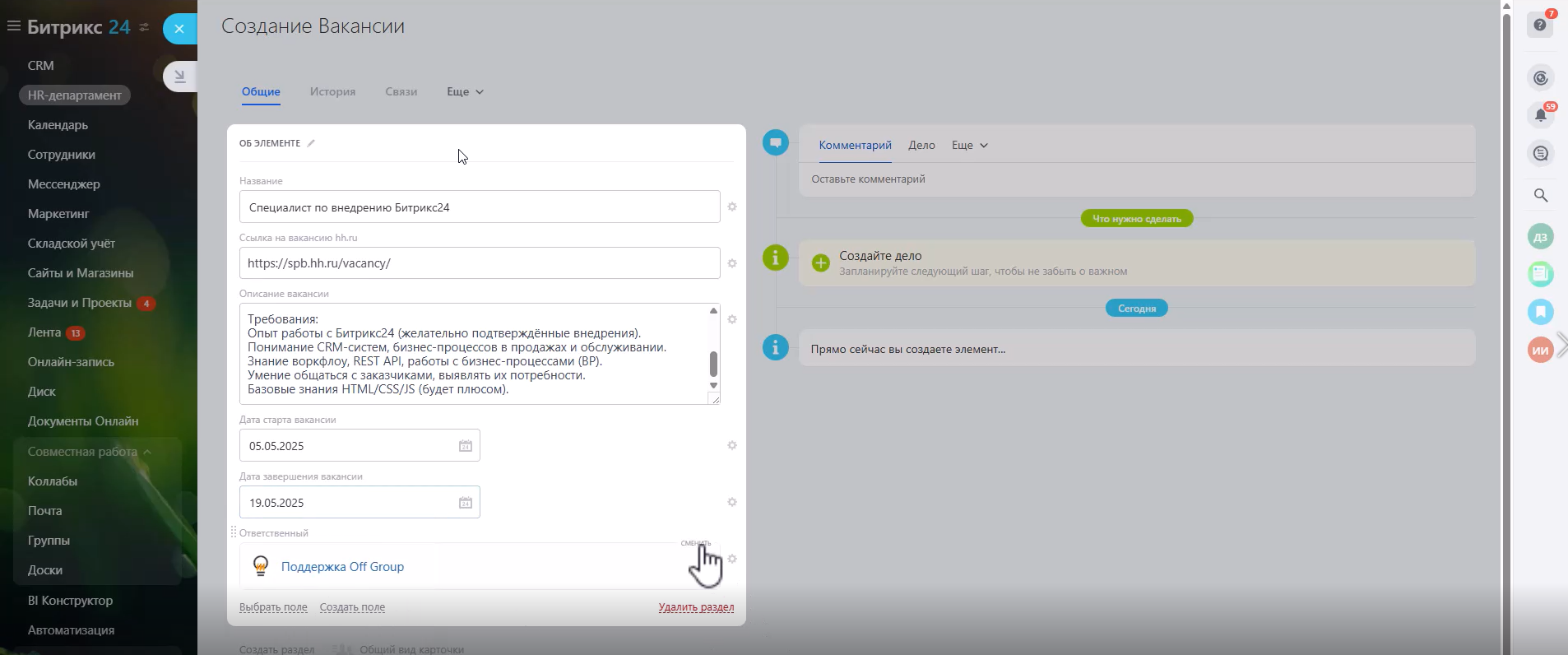Click gear icon beside Название field

[x=732, y=207]
